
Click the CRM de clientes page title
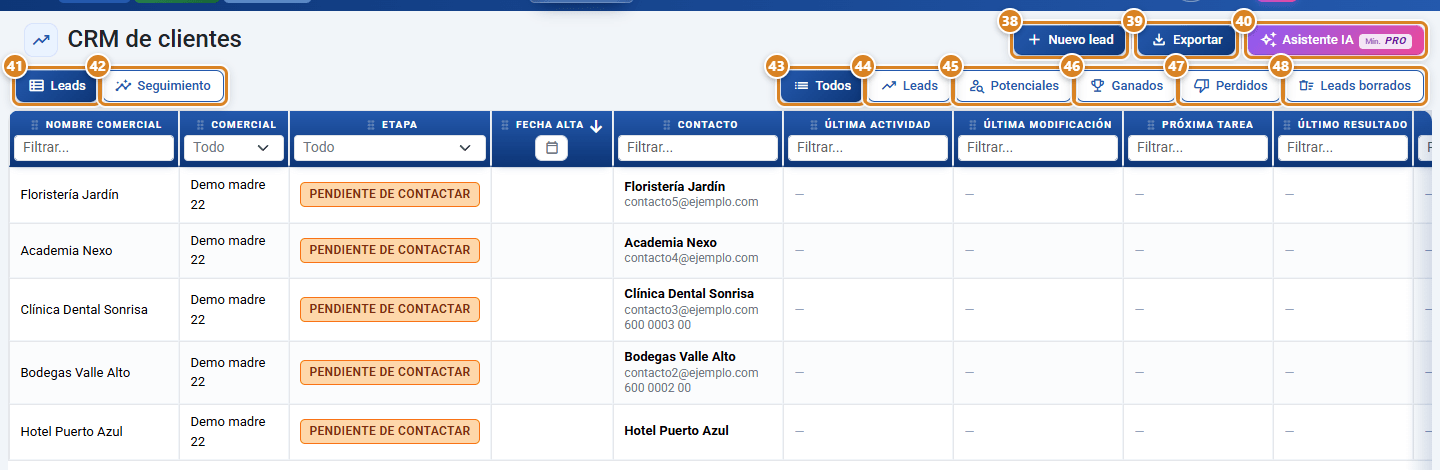point(155,40)
